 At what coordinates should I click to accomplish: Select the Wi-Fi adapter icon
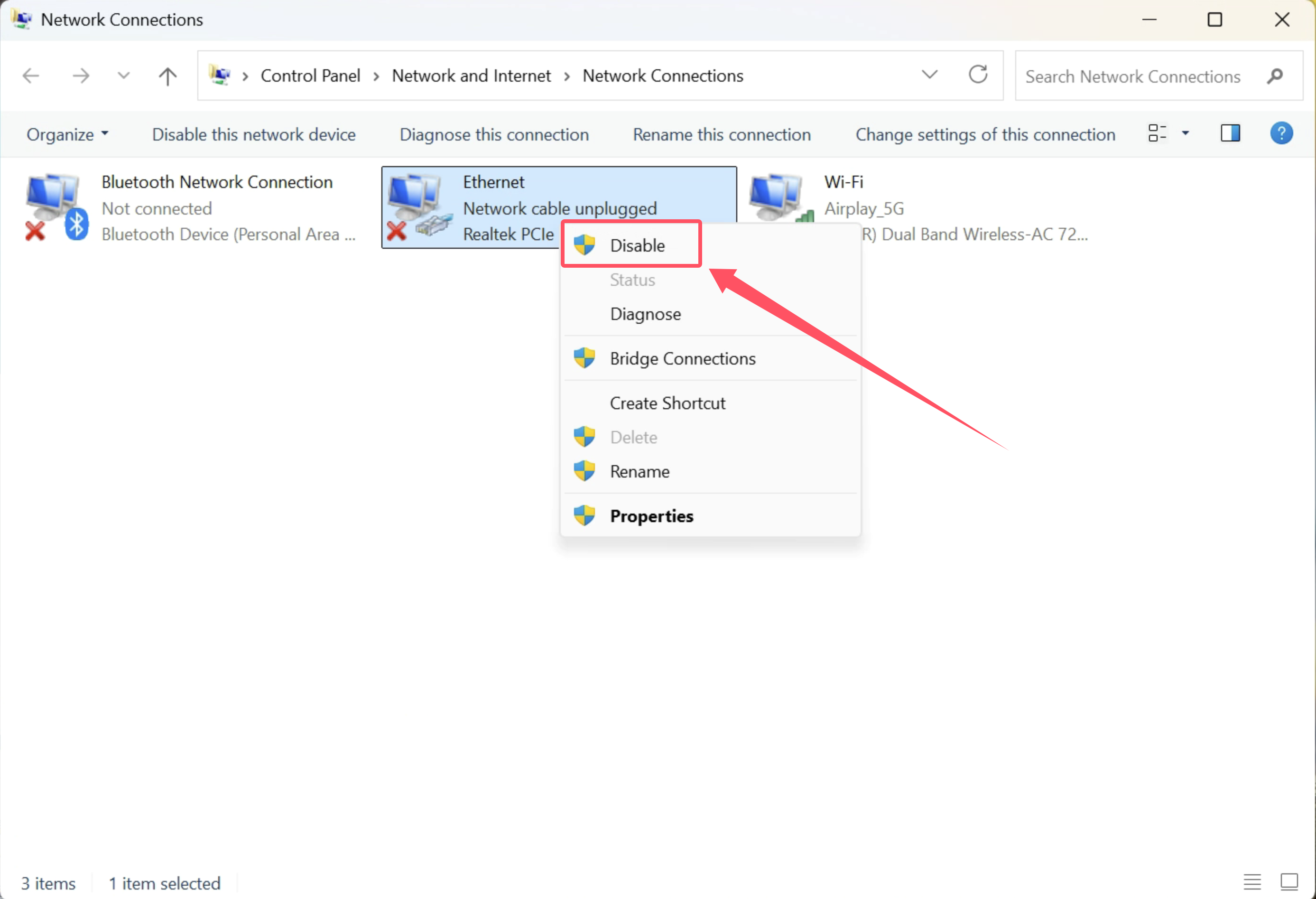780,198
